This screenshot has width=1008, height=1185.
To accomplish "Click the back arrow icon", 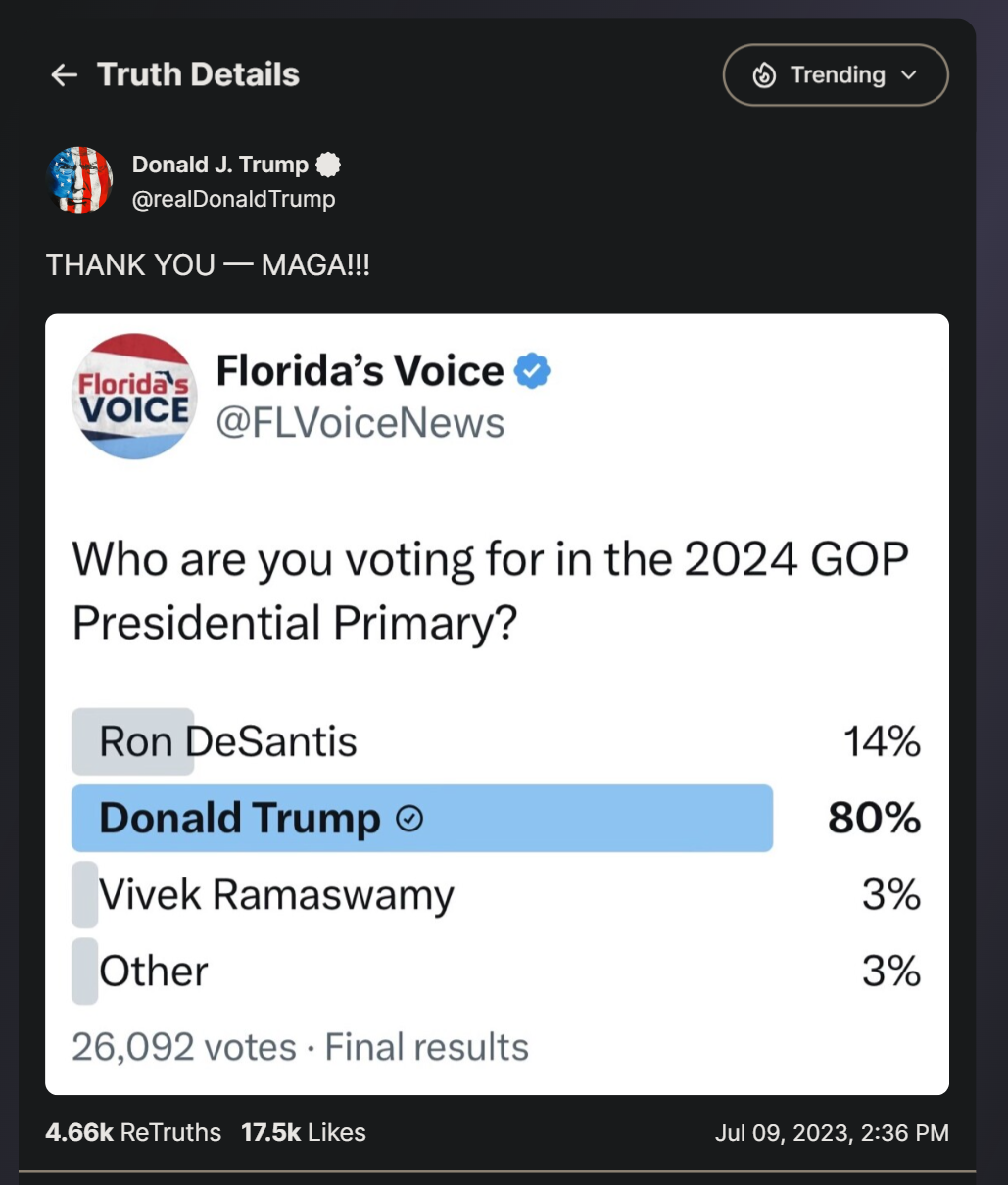I will [x=64, y=75].
